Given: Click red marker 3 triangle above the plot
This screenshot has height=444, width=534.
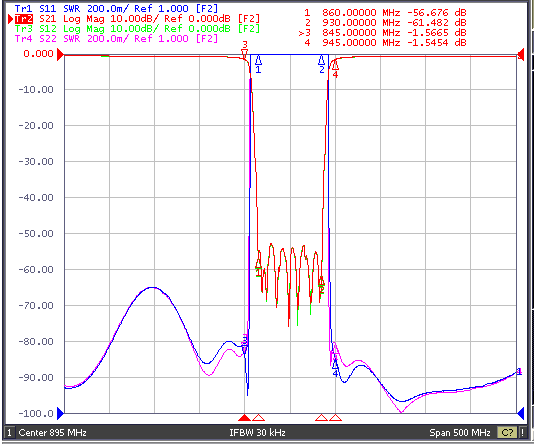Looking at the screenshot, I should 245,53.
